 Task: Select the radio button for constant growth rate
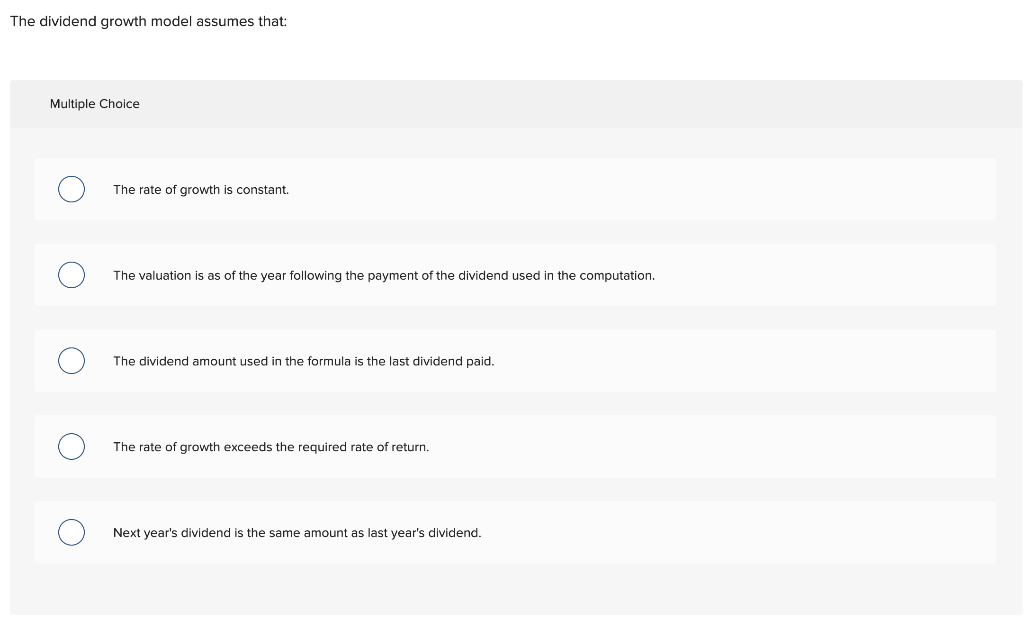pos(71,189)
